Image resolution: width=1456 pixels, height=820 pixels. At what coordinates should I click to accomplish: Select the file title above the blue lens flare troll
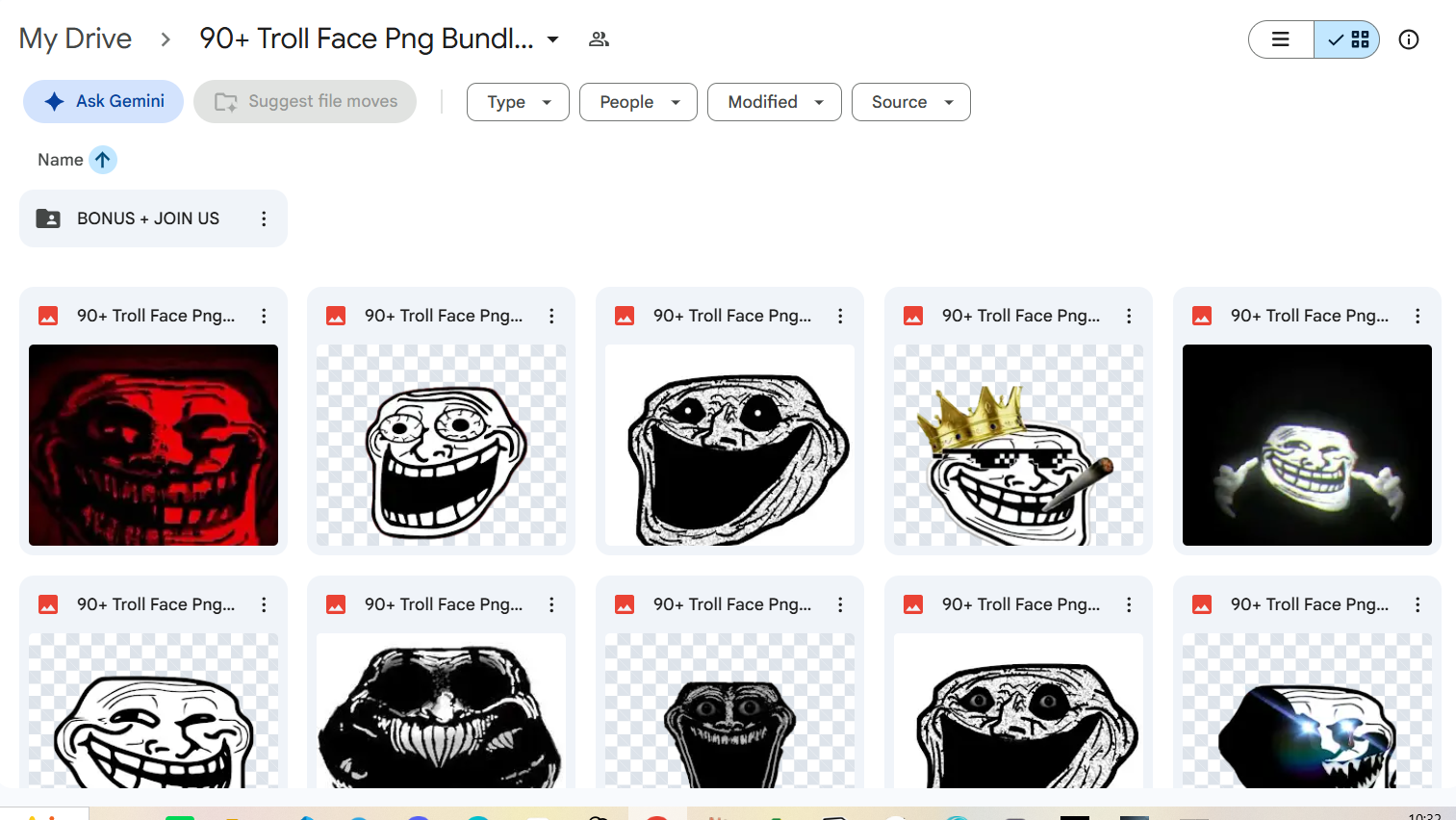pyautogui.click(x=1310, y=604)
